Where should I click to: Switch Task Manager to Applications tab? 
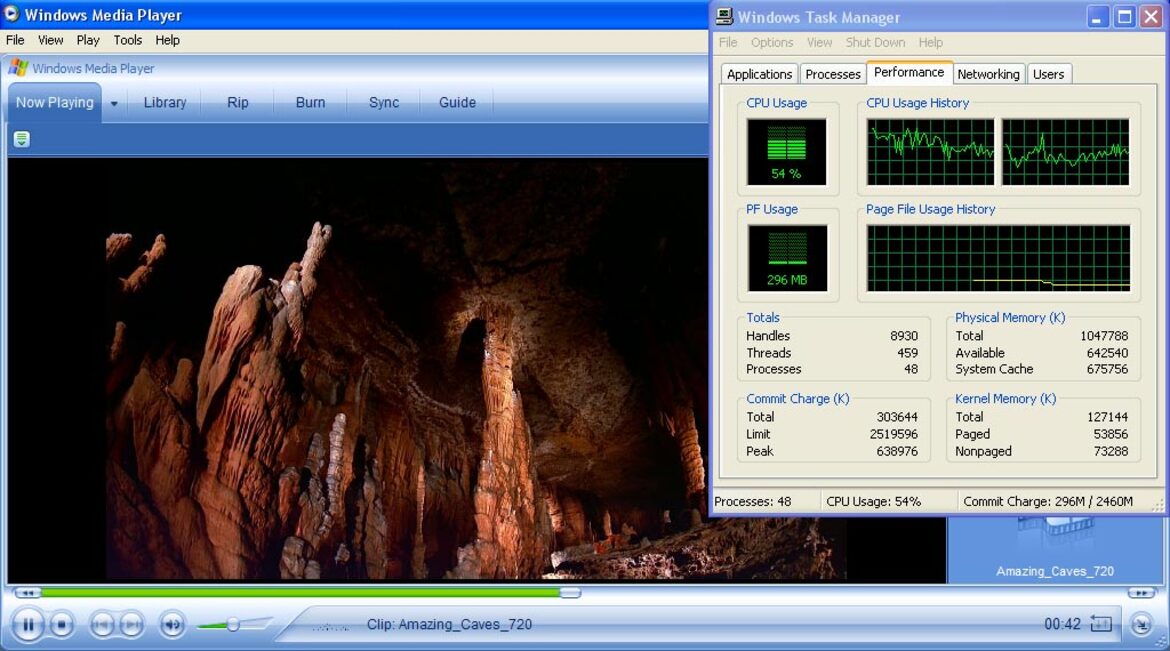point(759,74)
